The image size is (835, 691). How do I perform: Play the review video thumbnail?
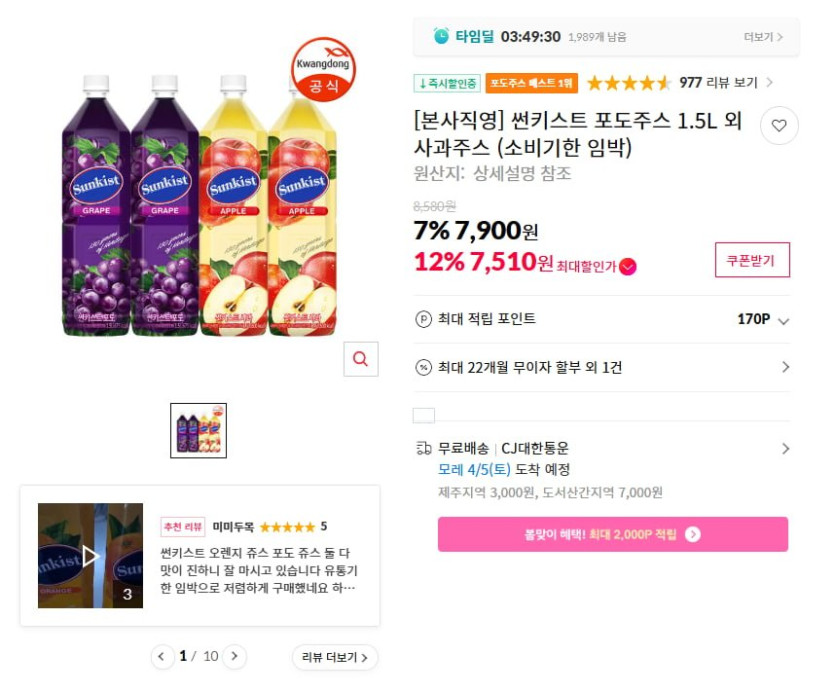coord(90,556)
